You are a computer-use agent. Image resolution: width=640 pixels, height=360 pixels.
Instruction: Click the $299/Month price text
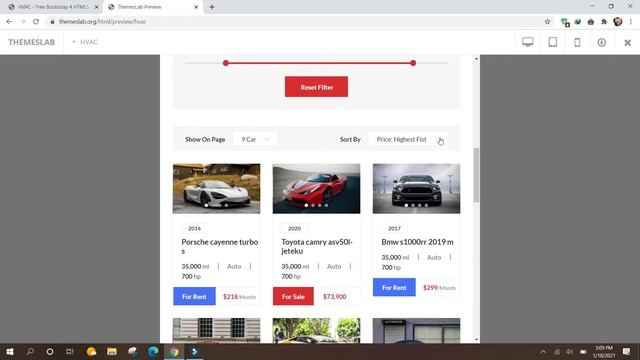tap(439, 287)
